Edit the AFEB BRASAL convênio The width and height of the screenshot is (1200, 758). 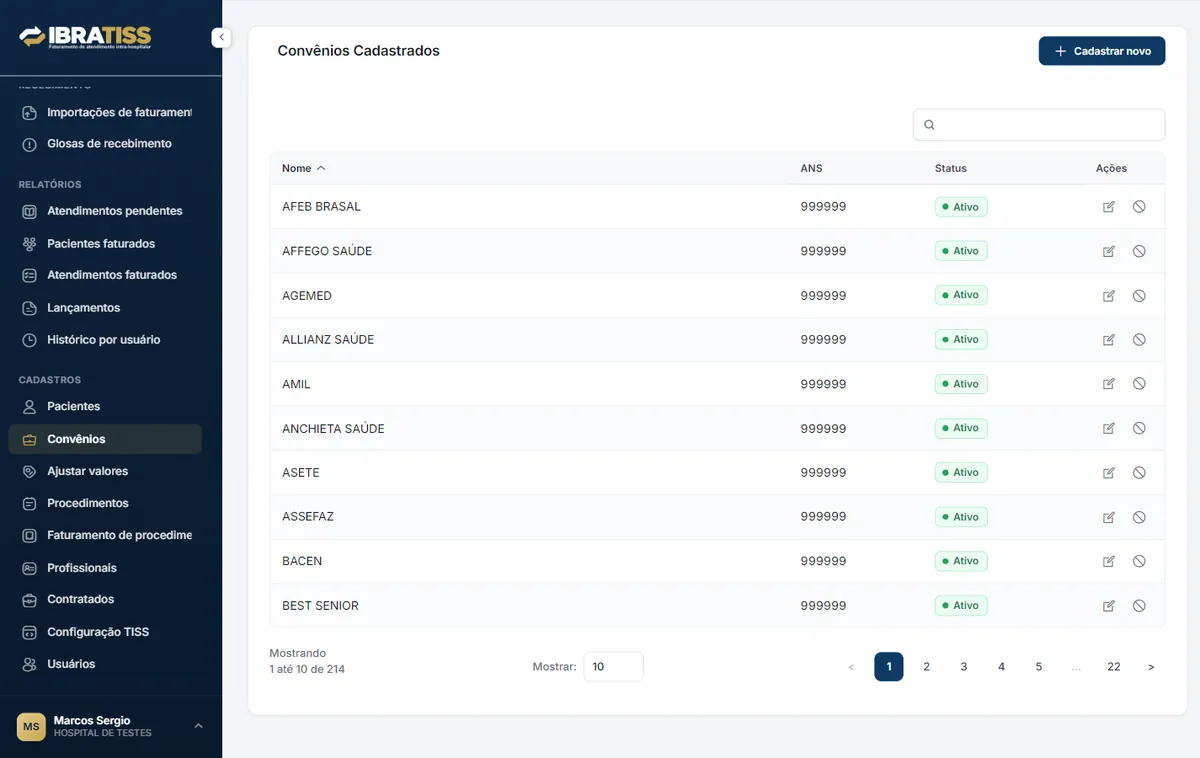point(1108,207)
